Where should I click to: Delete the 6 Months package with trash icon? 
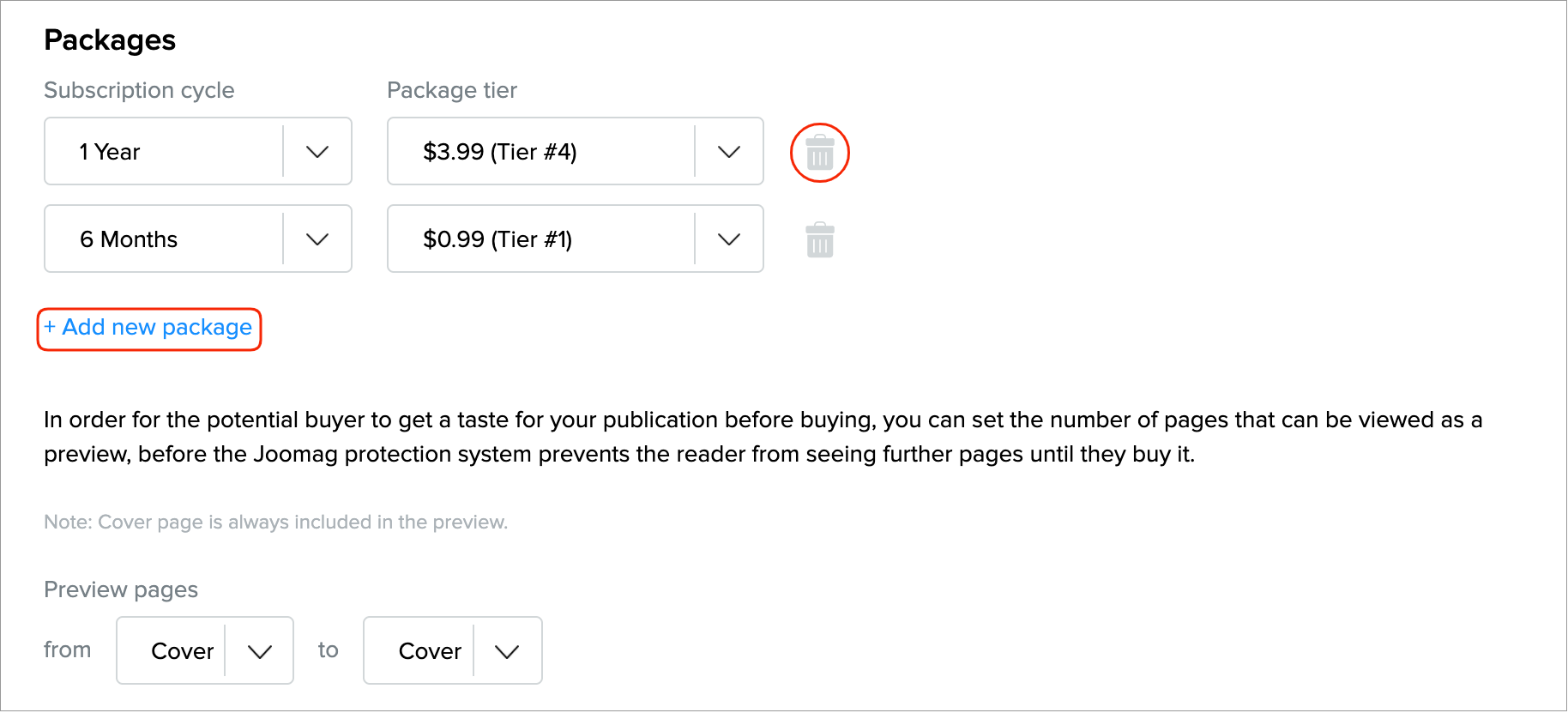click(819, 240)
